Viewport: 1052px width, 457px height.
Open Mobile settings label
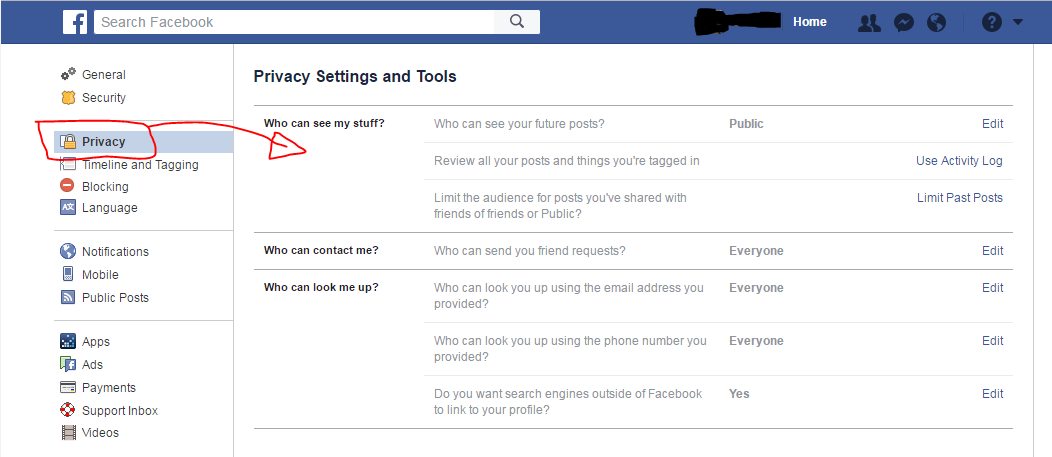click(x=100, y=274)
